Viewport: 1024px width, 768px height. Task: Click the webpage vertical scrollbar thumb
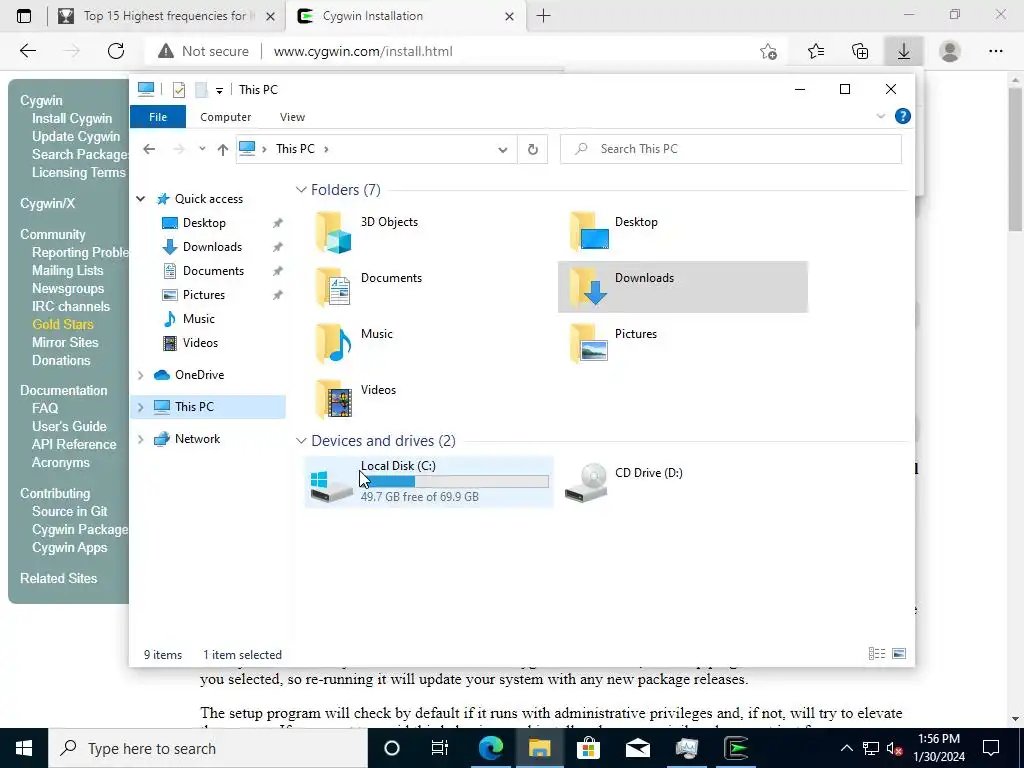click(x=1015, y=160)
